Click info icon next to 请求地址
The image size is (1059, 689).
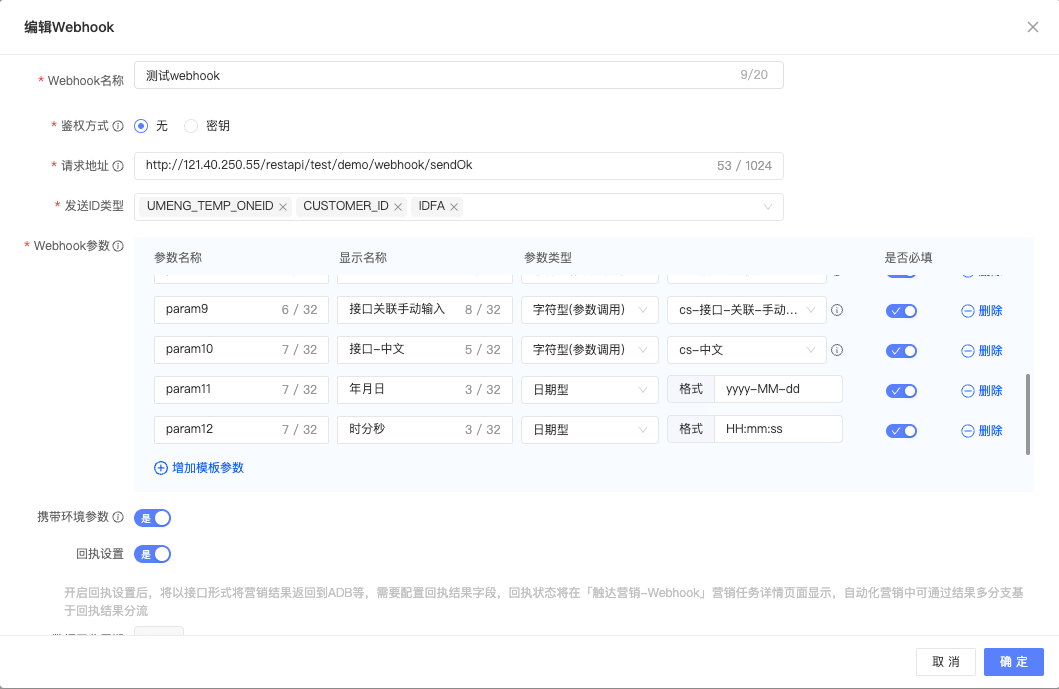point(118,166)
